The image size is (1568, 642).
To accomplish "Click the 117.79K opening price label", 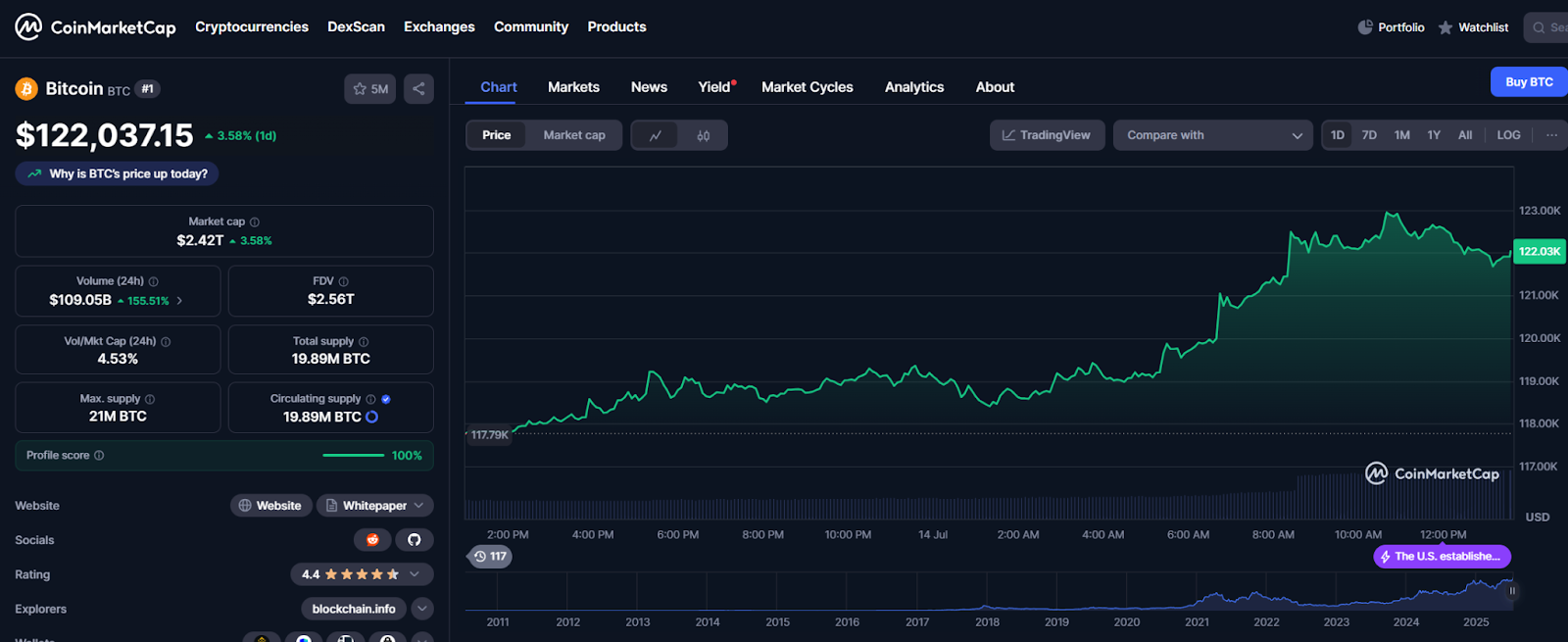I will point(488,435).
